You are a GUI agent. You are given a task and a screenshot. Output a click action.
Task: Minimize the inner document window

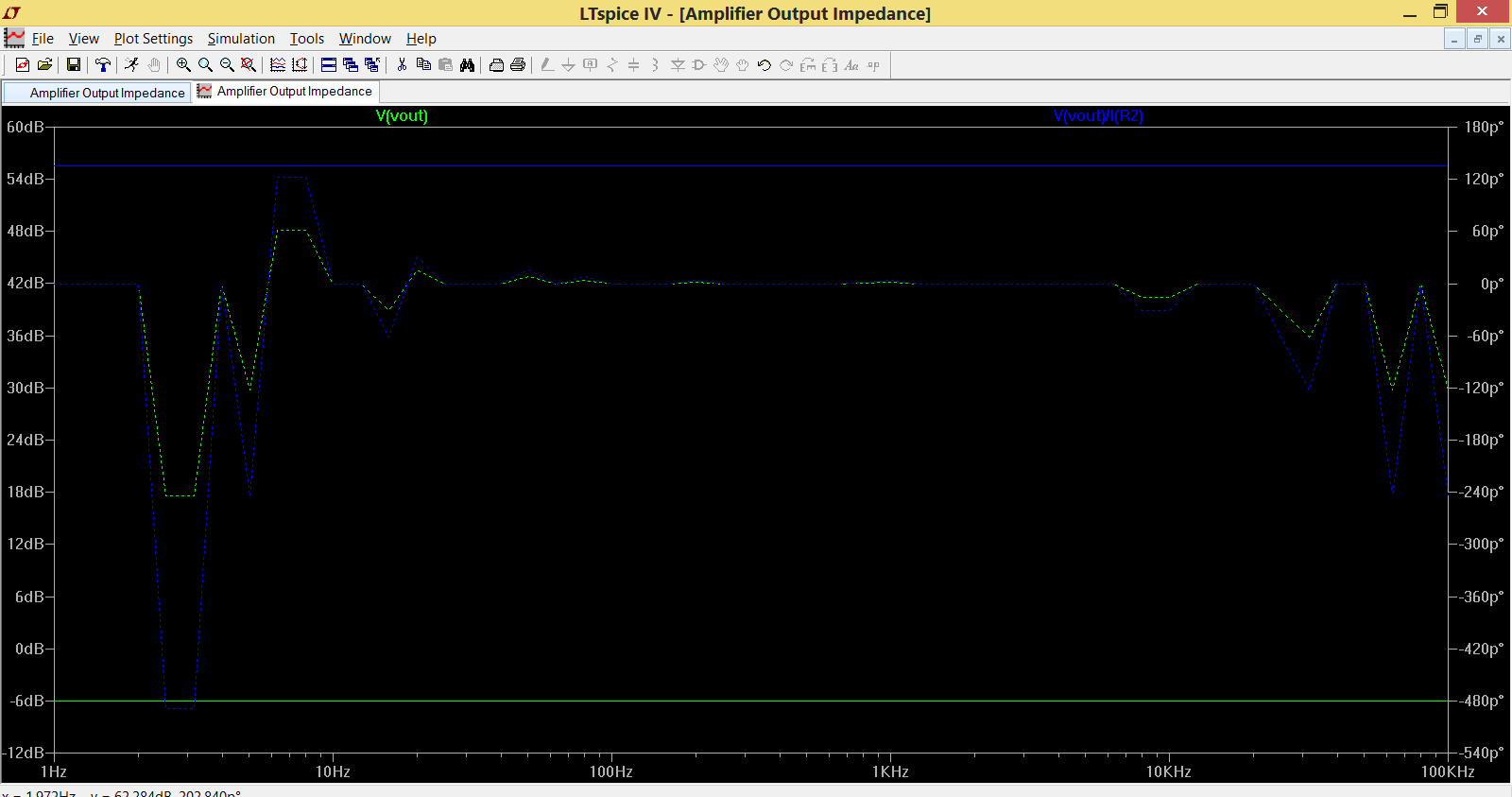click(x=1454, y=39)
